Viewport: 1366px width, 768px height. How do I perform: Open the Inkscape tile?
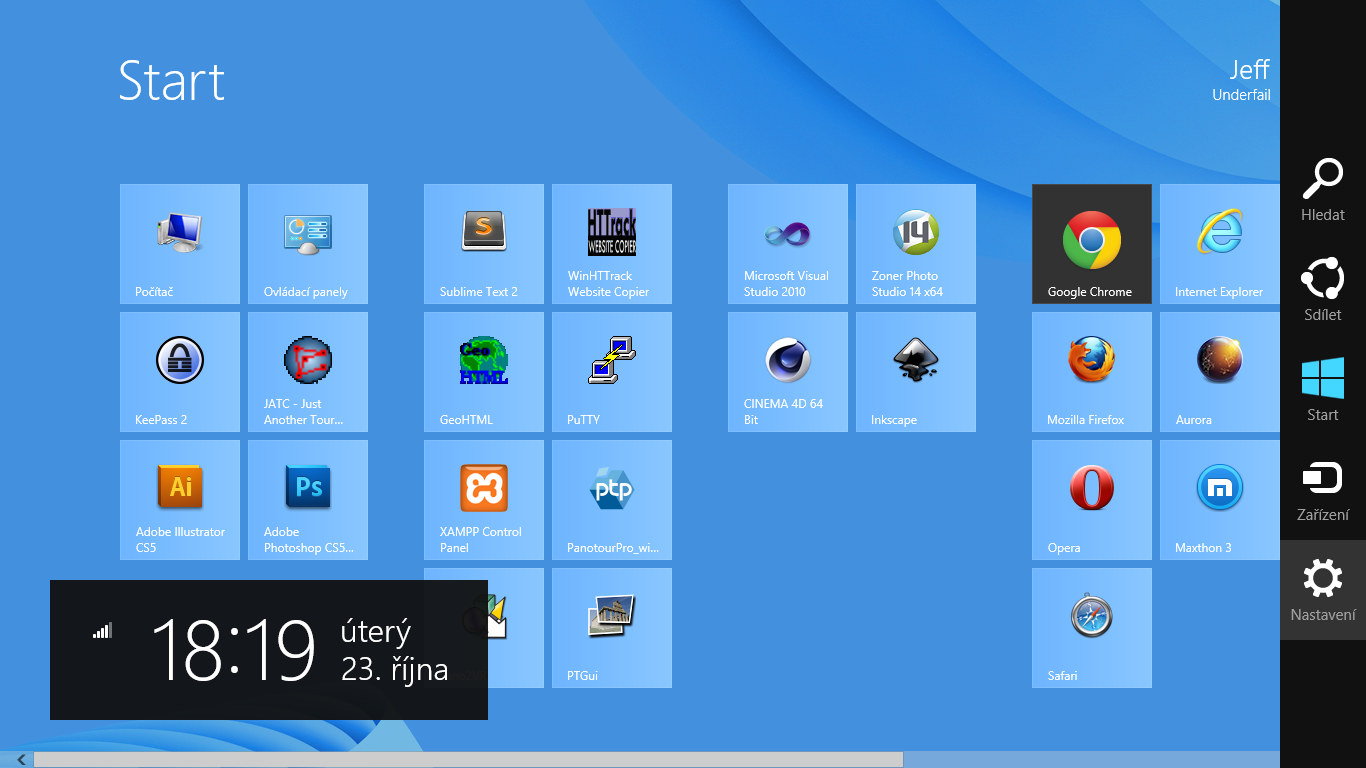coord(915,371)
